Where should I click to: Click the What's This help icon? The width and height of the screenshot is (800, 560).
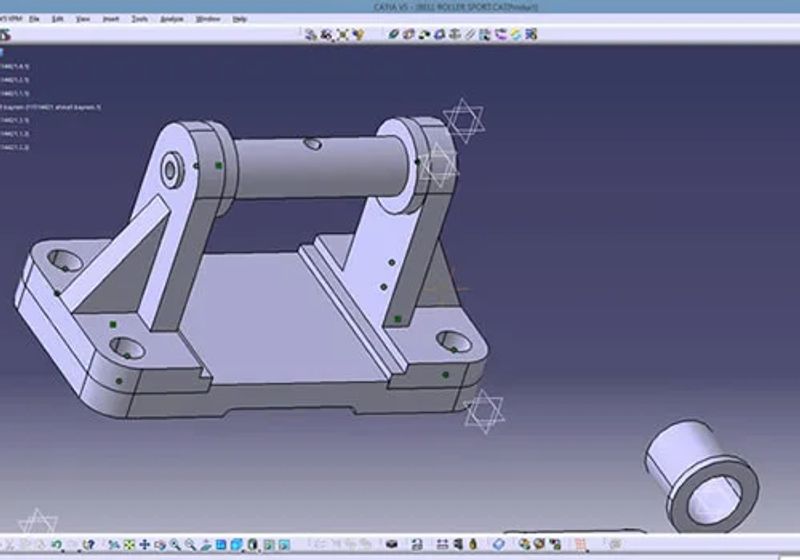(x=88, y=545)
